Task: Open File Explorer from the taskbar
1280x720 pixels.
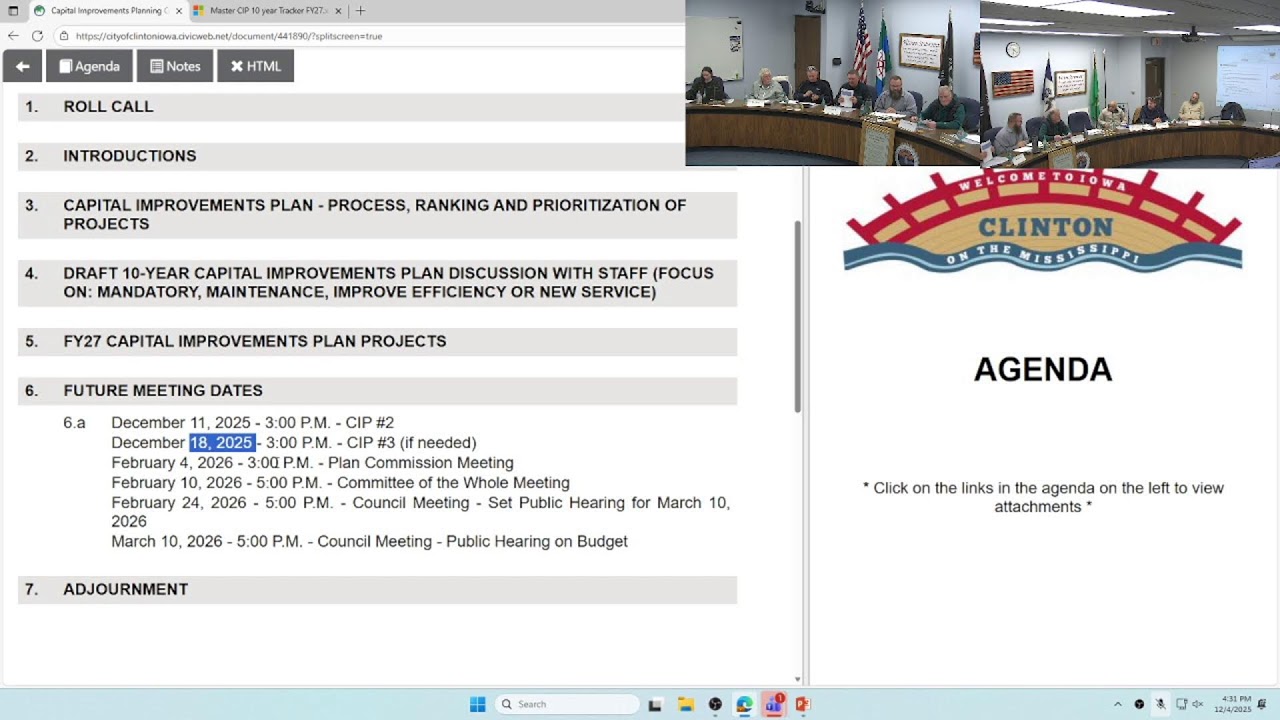Action: click(686, 704)
